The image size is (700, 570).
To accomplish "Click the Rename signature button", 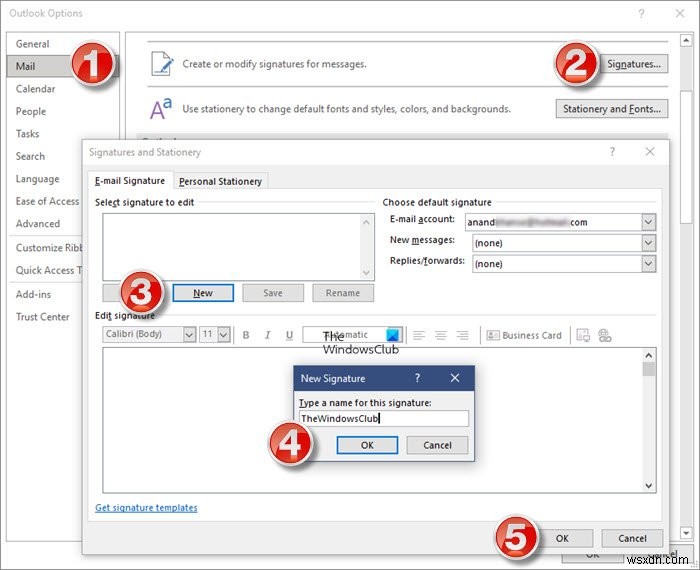I will click(x=343, y=293).
